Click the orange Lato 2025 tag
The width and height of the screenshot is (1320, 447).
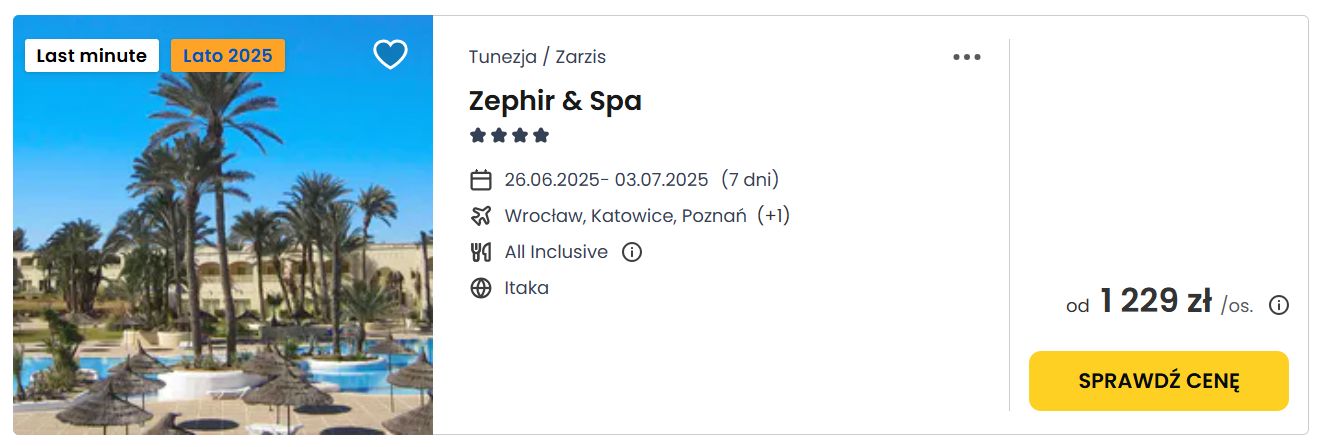(x=228, y=56)
